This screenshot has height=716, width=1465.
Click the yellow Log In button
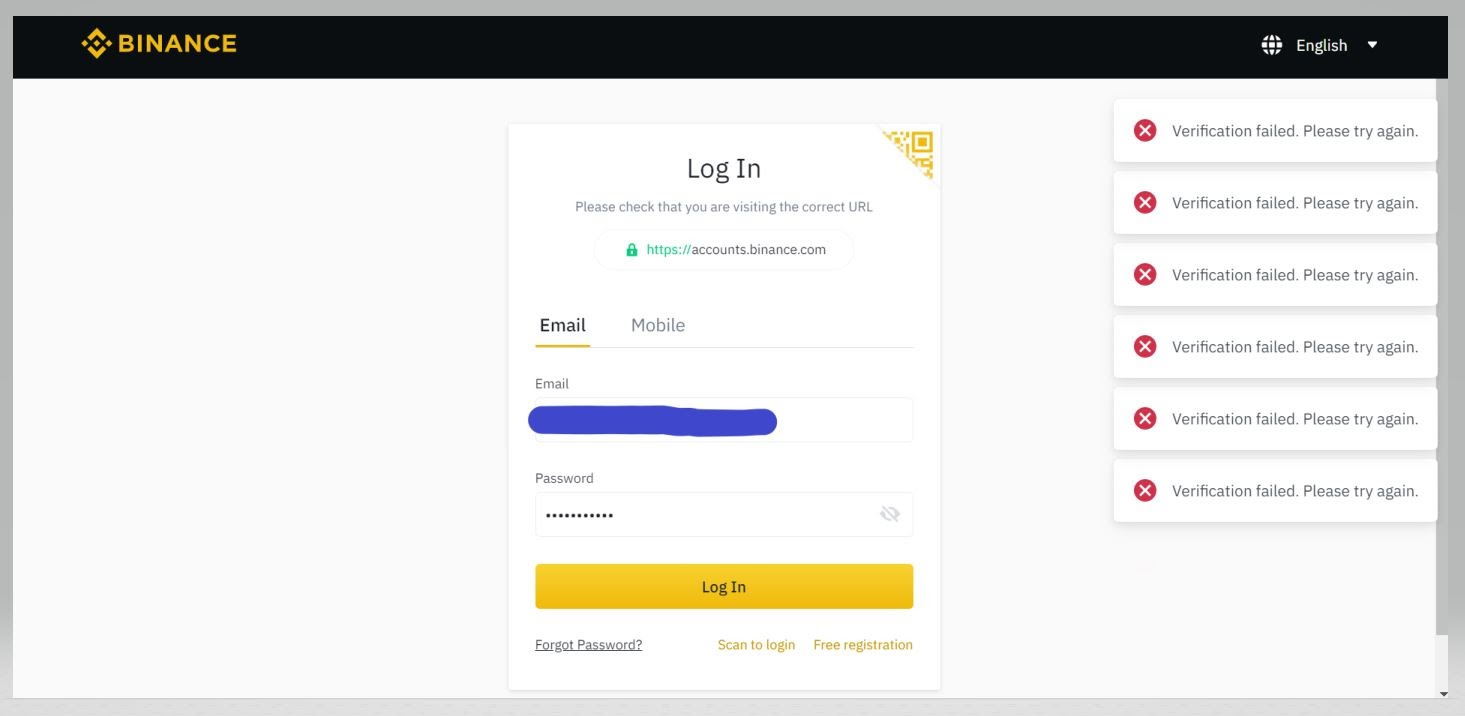[724, 586]
